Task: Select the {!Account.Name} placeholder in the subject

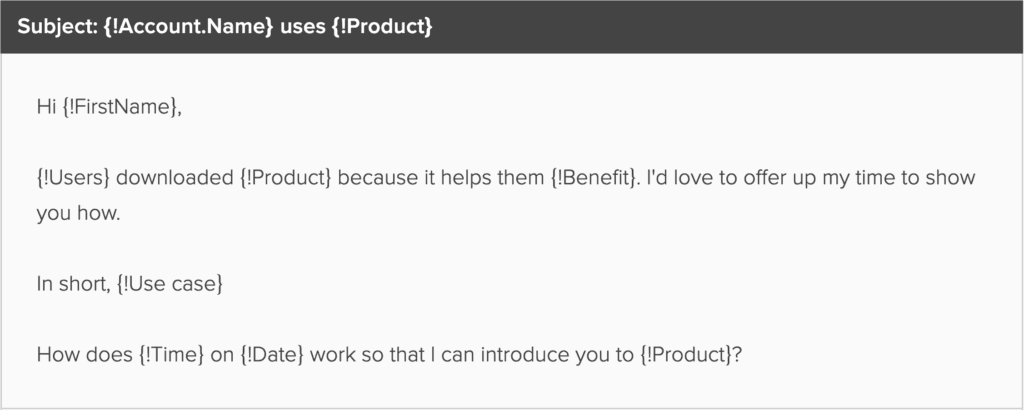Action: point(187,27)
